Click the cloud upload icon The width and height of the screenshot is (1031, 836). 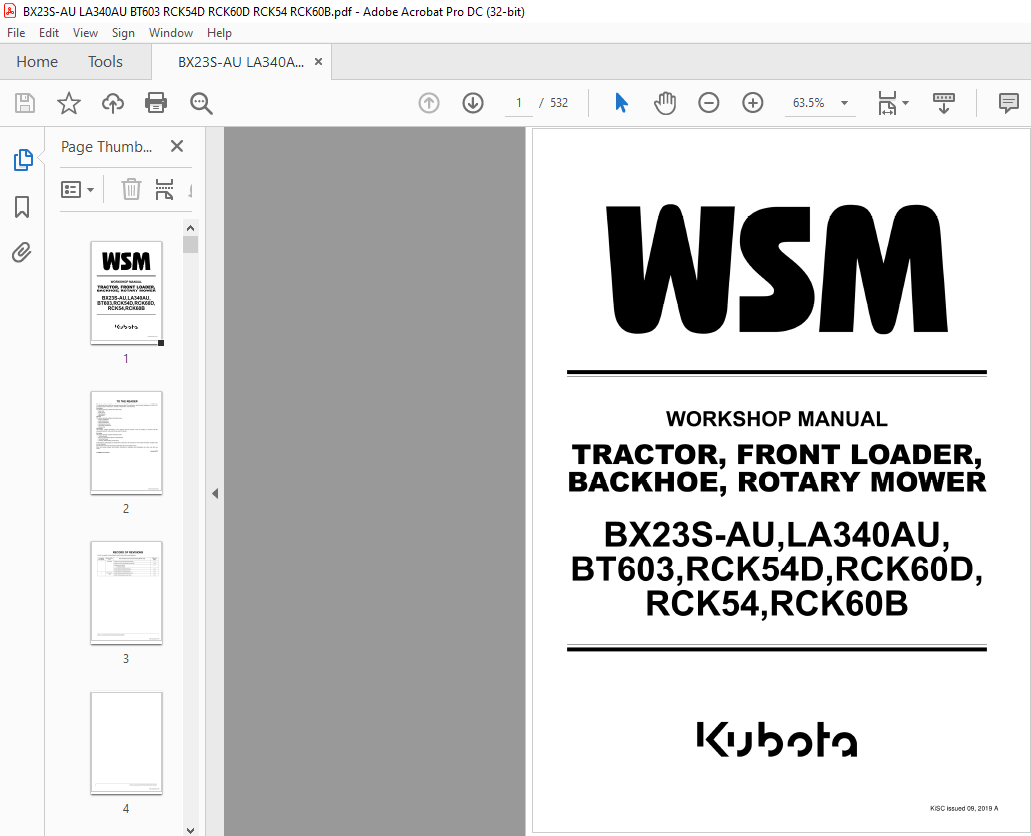[112, 103]
